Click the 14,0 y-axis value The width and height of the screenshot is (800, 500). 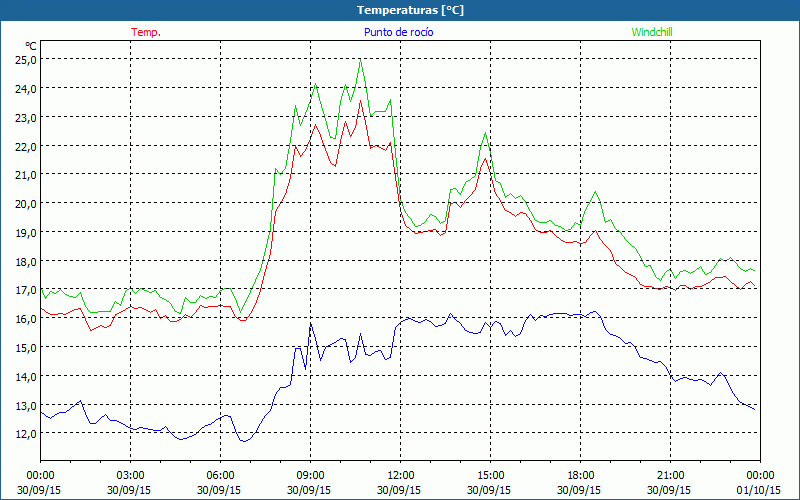[x=26, y=377]
